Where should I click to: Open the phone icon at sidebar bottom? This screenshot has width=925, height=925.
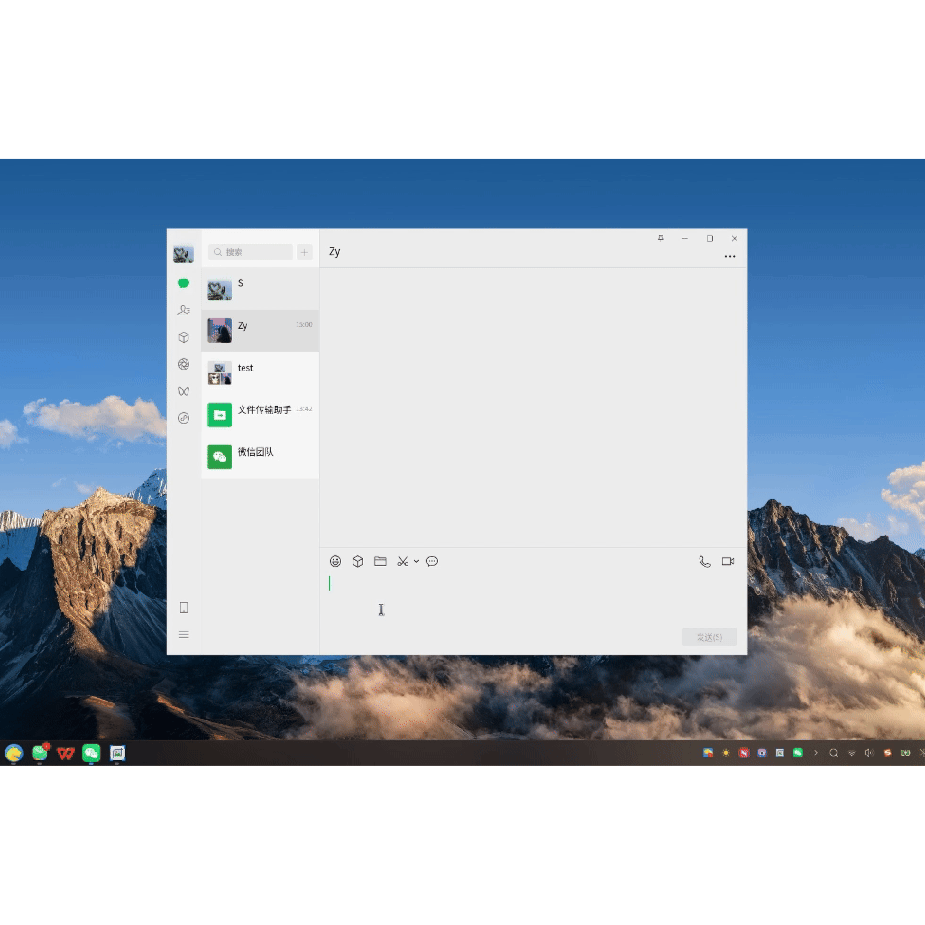(x=183, y=607)
